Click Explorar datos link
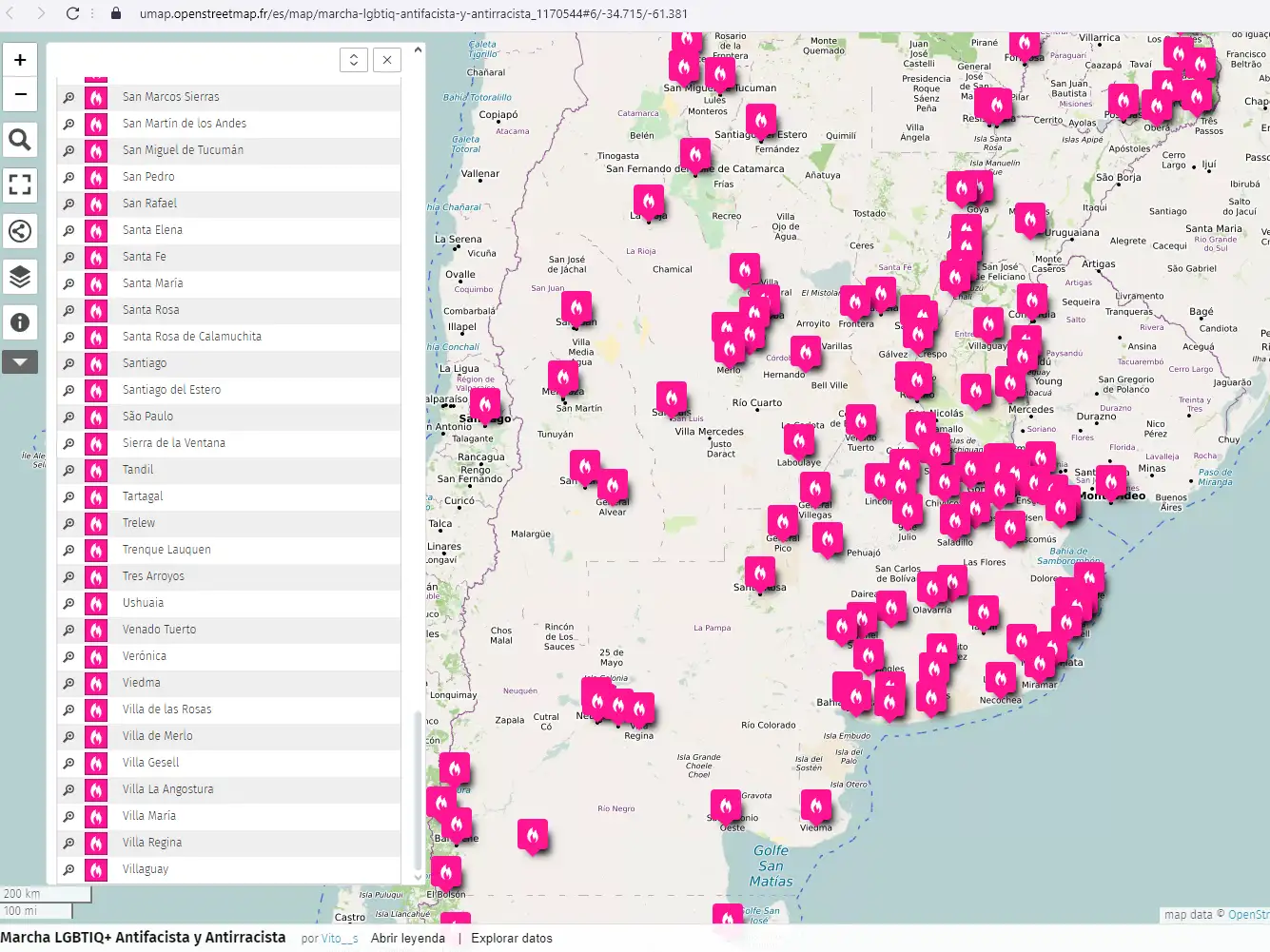Screen dimensions: 1270x952 (x=512, y=938)
